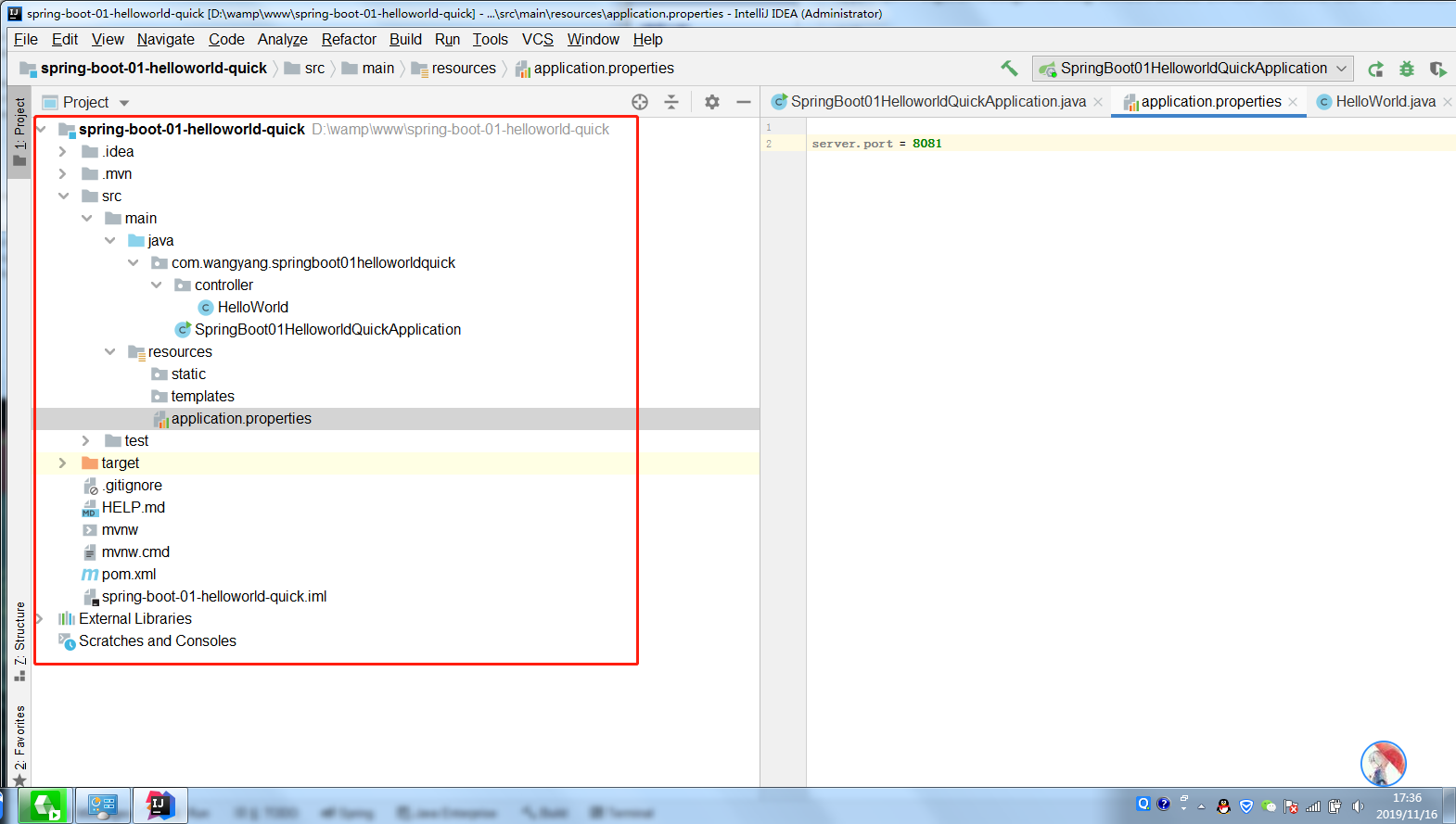This screenshot has height=824, width=1456.
Task: Click the blue help question-mark tray icon
Action: (1164, 804)
